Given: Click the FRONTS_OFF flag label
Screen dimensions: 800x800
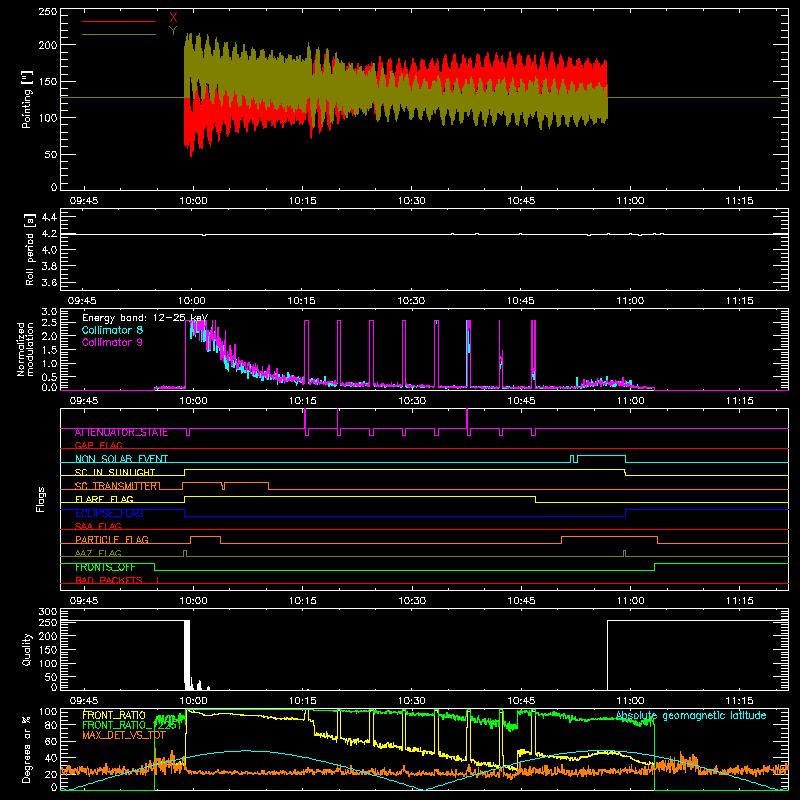Looking at the screenshot, I should 105,567.
